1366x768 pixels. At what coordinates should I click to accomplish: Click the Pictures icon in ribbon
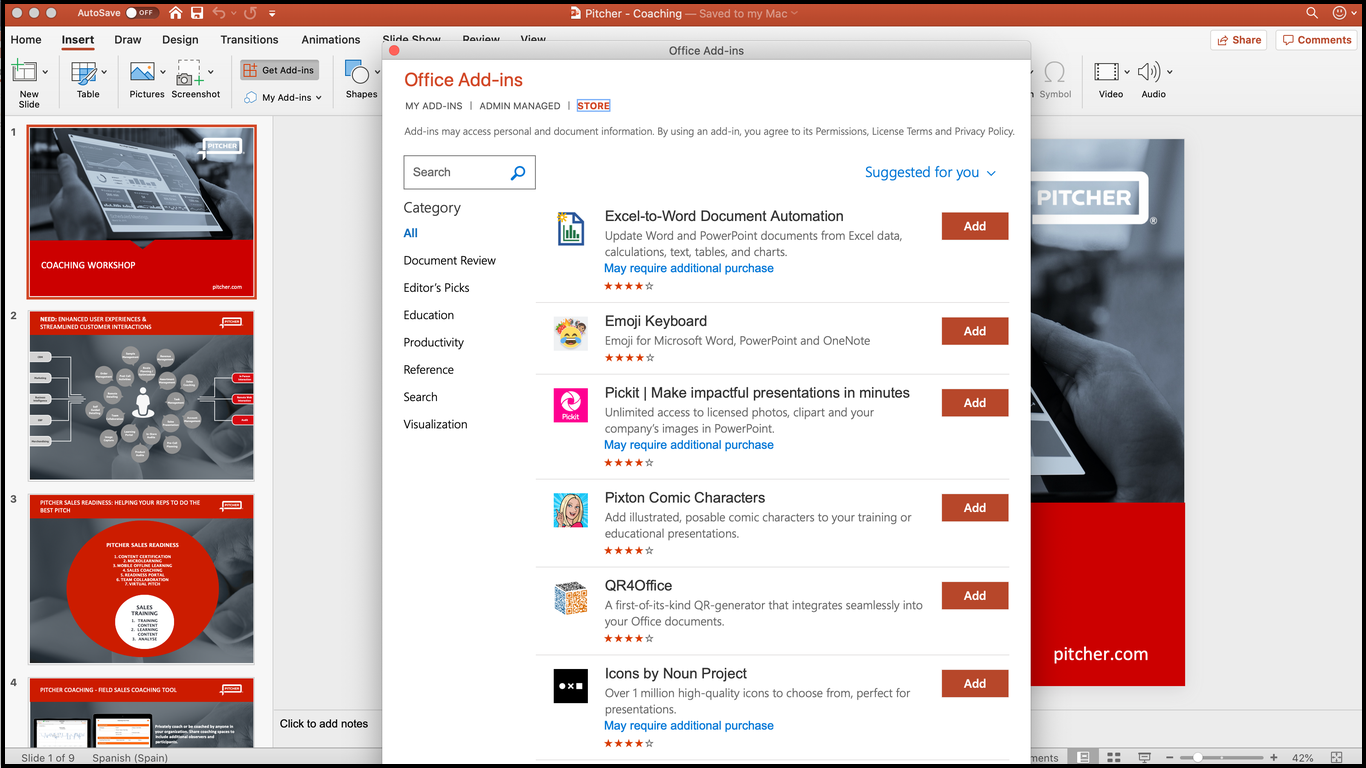(x=142, y=73)
